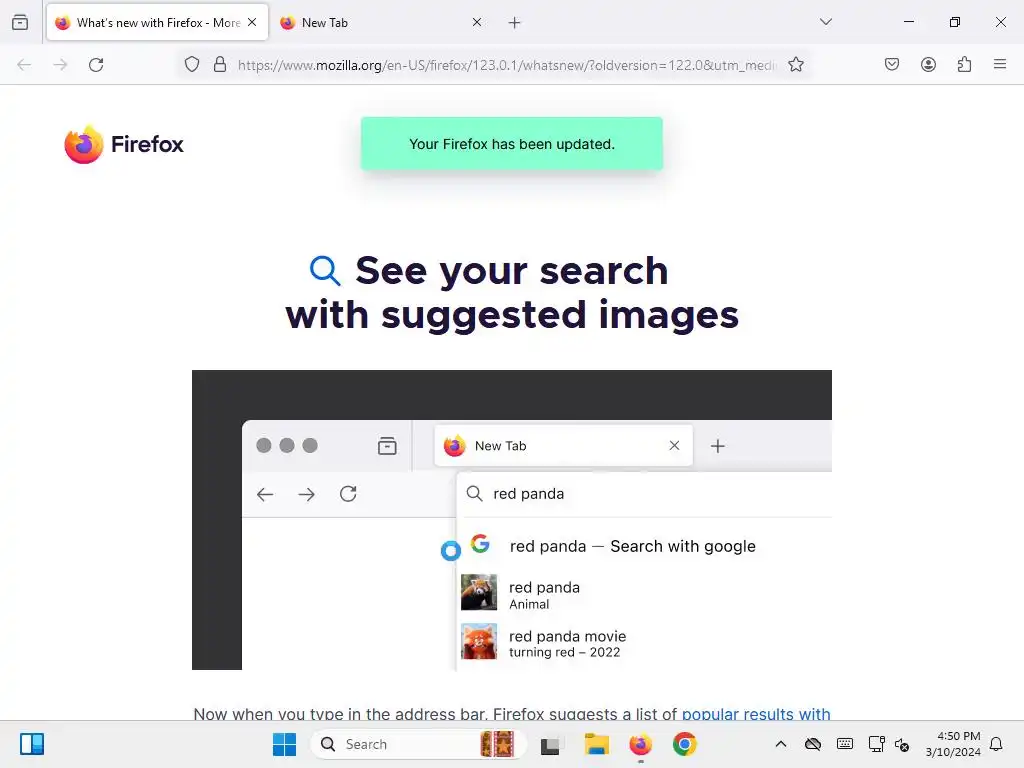This screenshot has width=1024, height=768.
Task: Open network status tray icon
Action: 876,744
